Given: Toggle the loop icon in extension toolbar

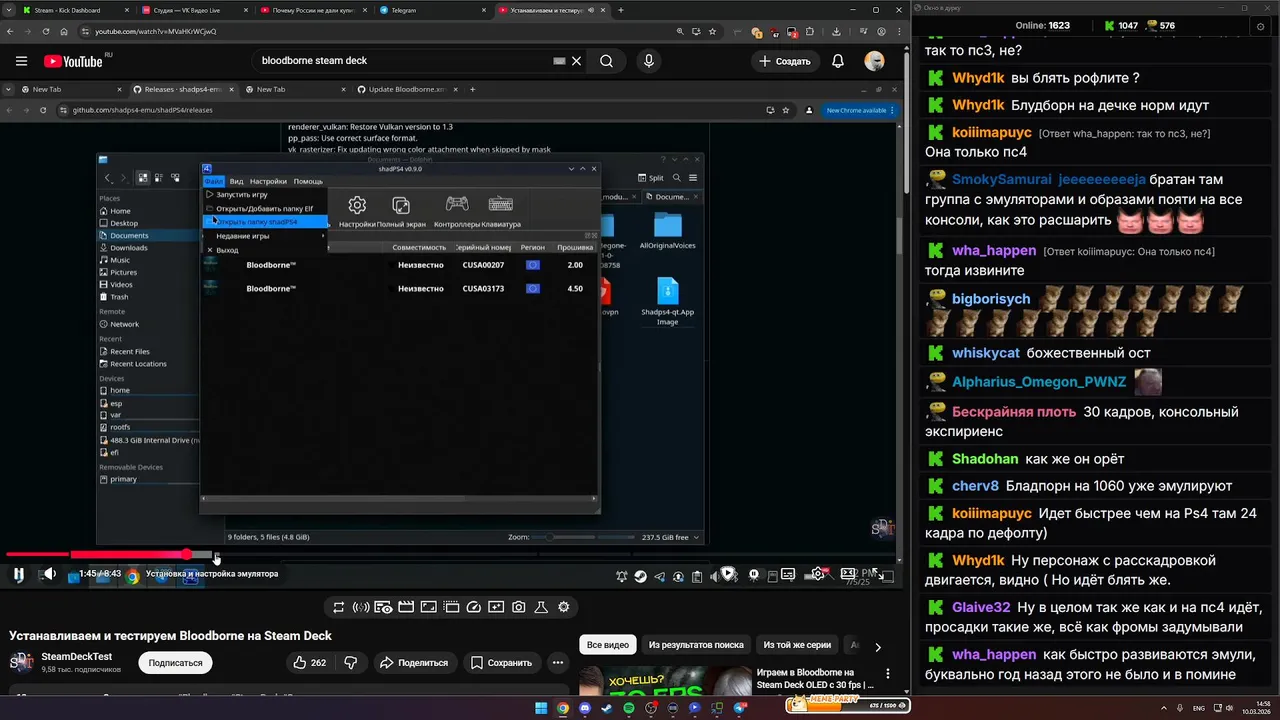Looking at the screenshot, I should point(339,607).
